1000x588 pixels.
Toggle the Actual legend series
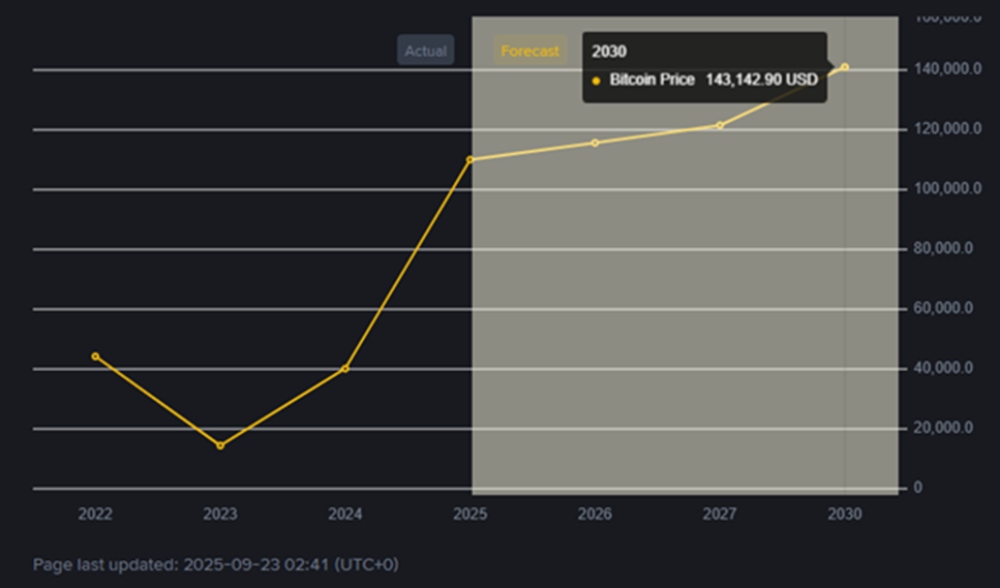(425, 51)
